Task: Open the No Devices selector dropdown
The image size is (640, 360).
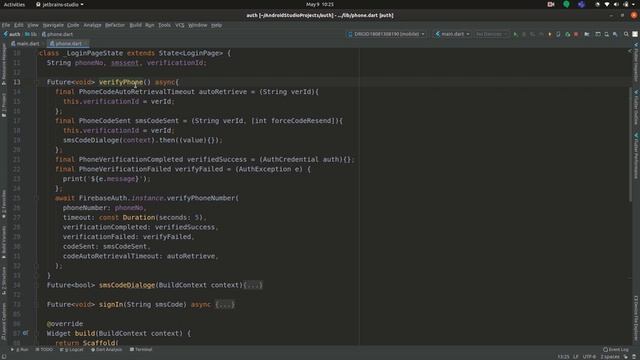Action: tap(491, 34)
